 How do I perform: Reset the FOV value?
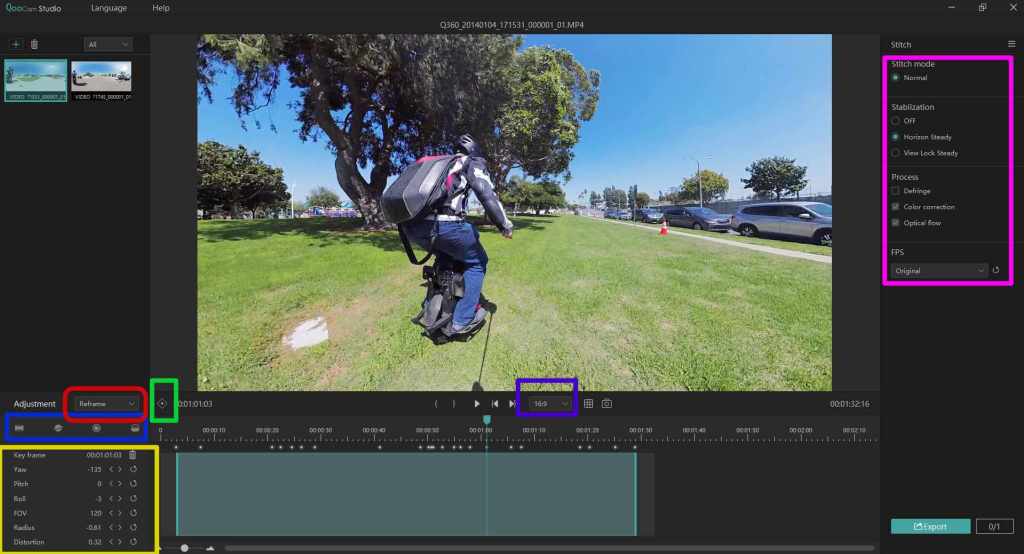click(x=133, y=513)
